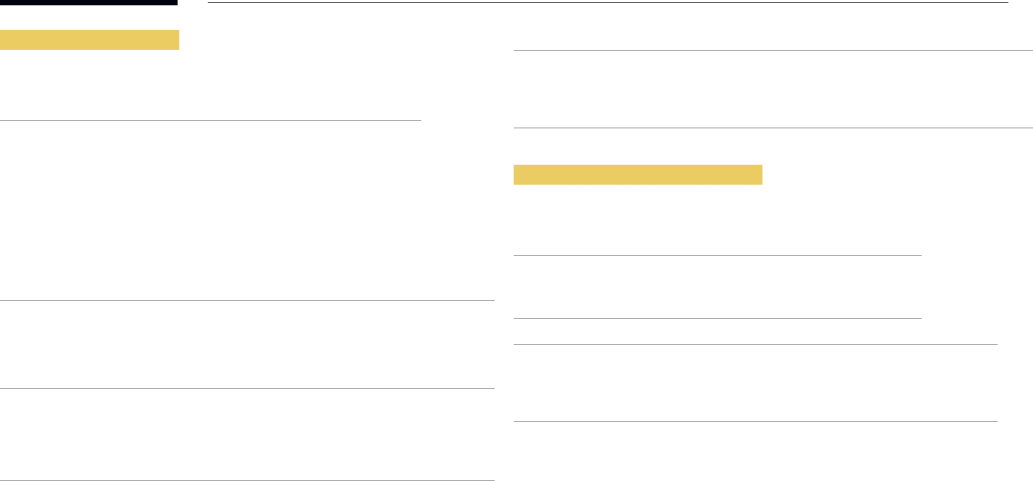Select the shorter yellow highlight bar
Screen dimensions: 1033x481
[90, 40]
